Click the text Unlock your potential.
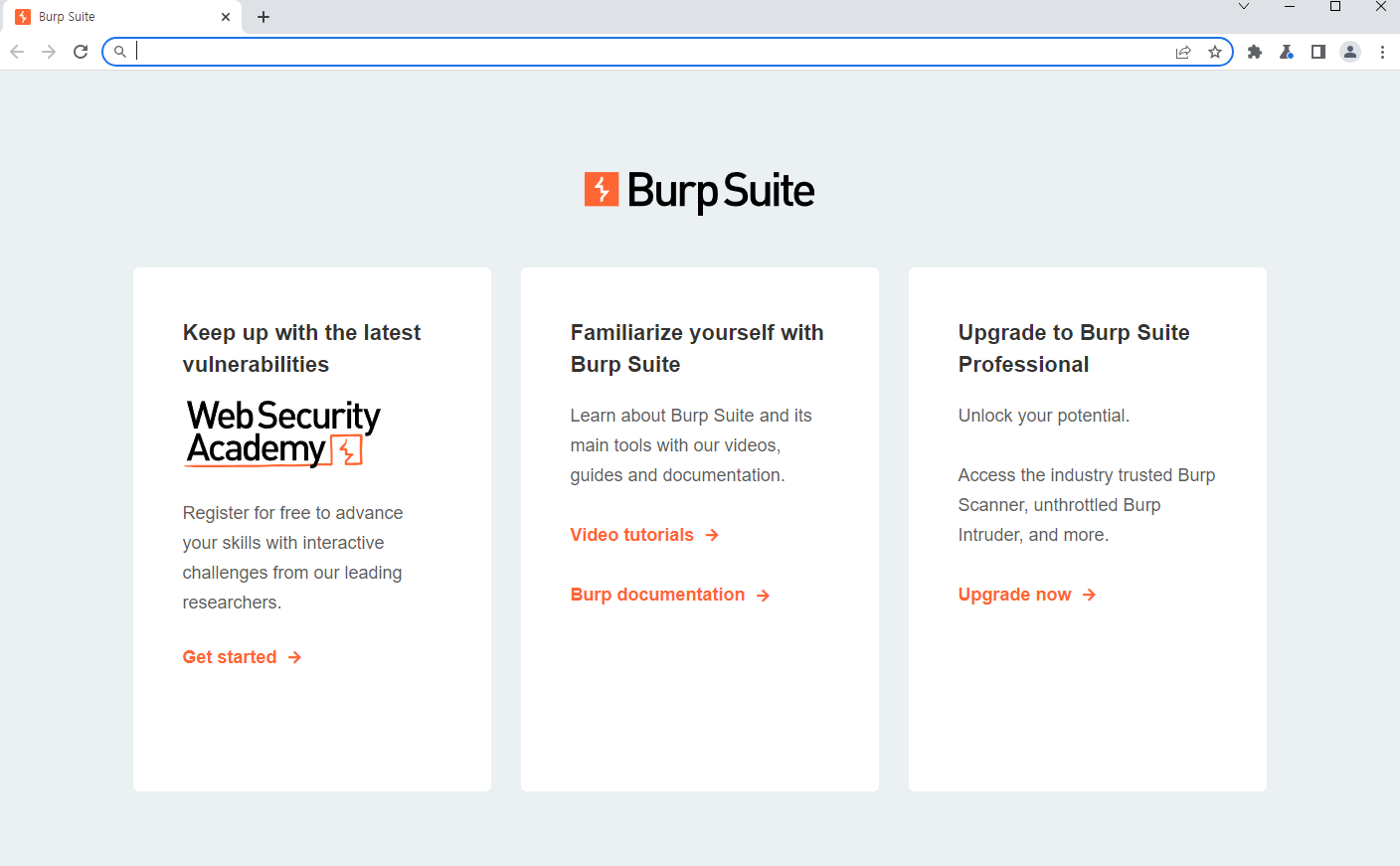The width and height of the screenshot is (1400, 866). pyautogui.click(x=1044, y=416)
